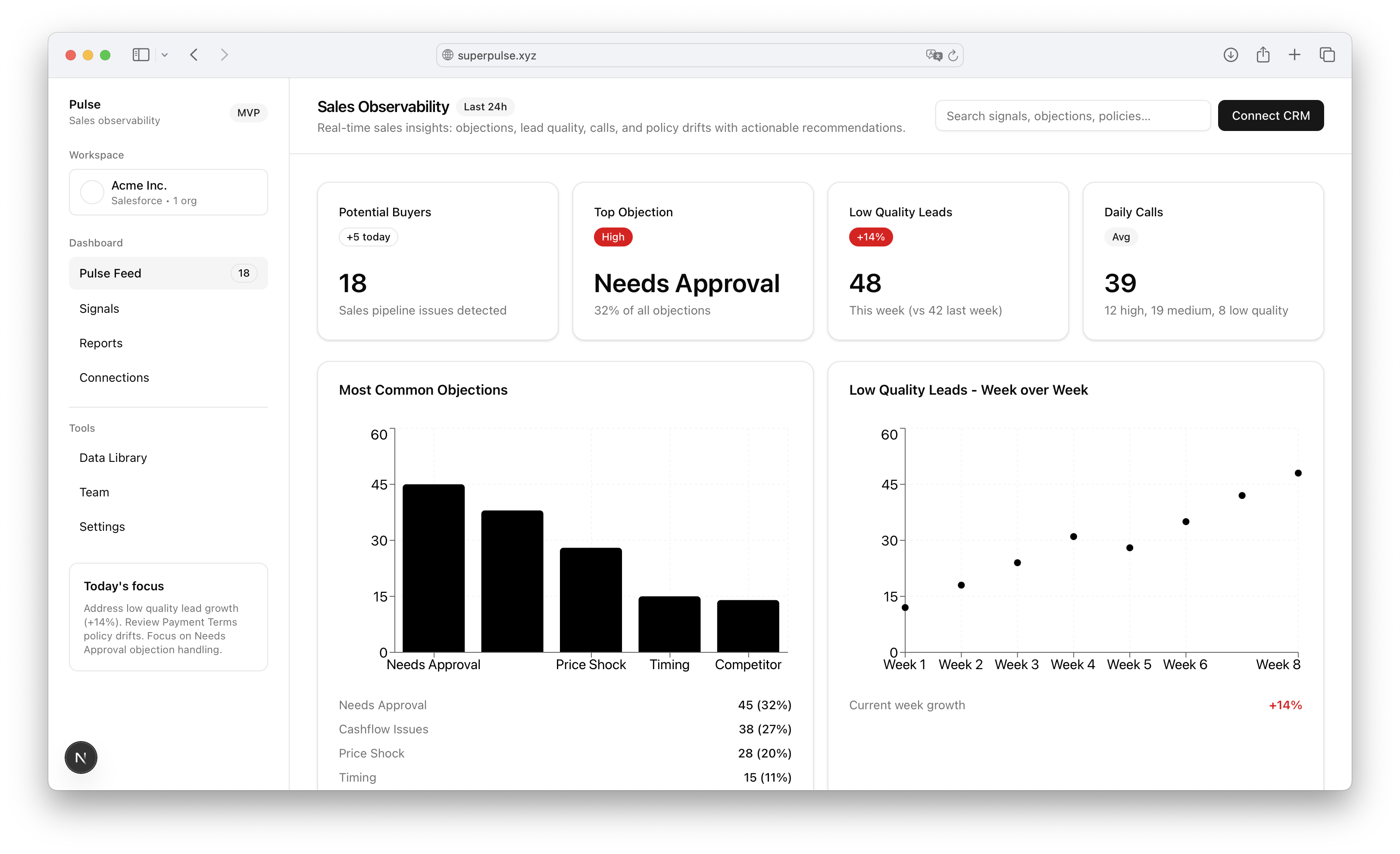Click the Needs Approval bar in chart

tap(434, 568)
